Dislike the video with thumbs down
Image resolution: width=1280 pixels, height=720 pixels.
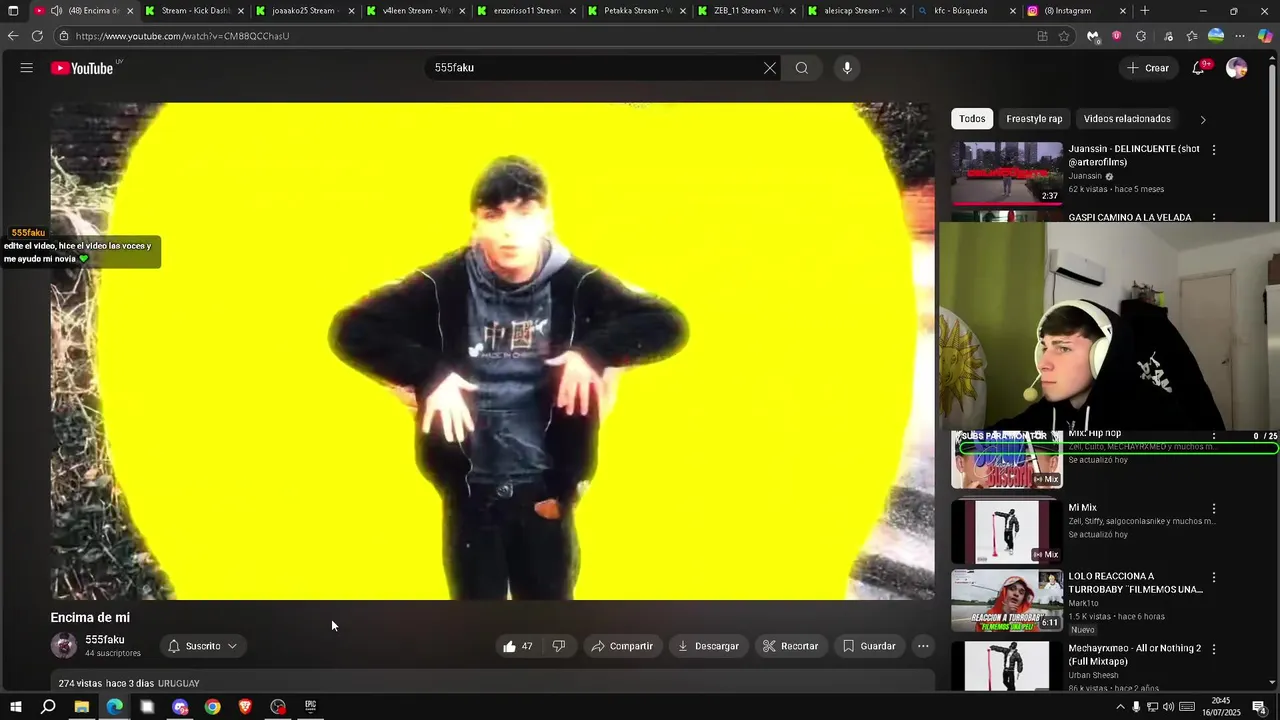click(559, 646)
